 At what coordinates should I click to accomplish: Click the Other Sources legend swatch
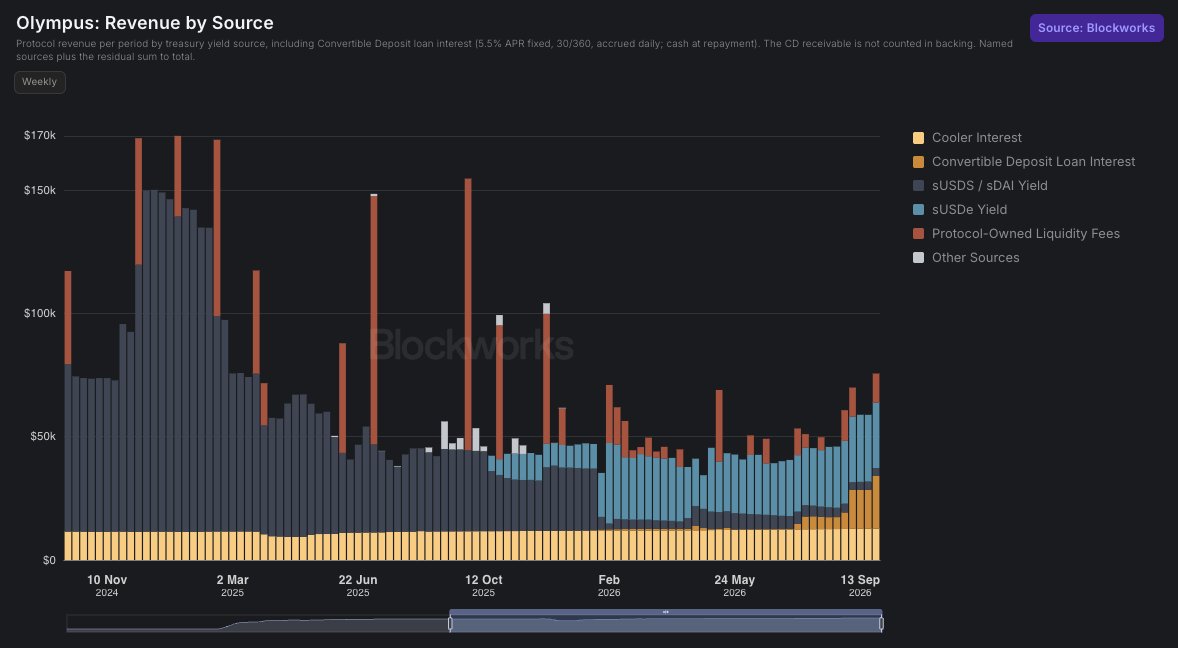(x=918, y=258)
